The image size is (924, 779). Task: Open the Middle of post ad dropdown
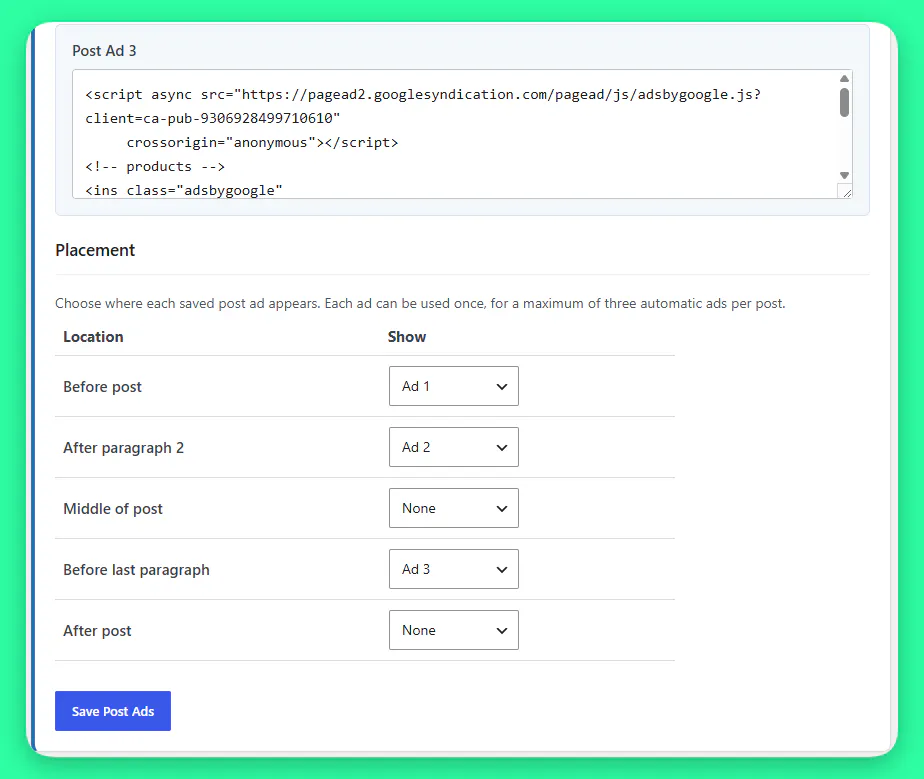(x=454, y=508)
